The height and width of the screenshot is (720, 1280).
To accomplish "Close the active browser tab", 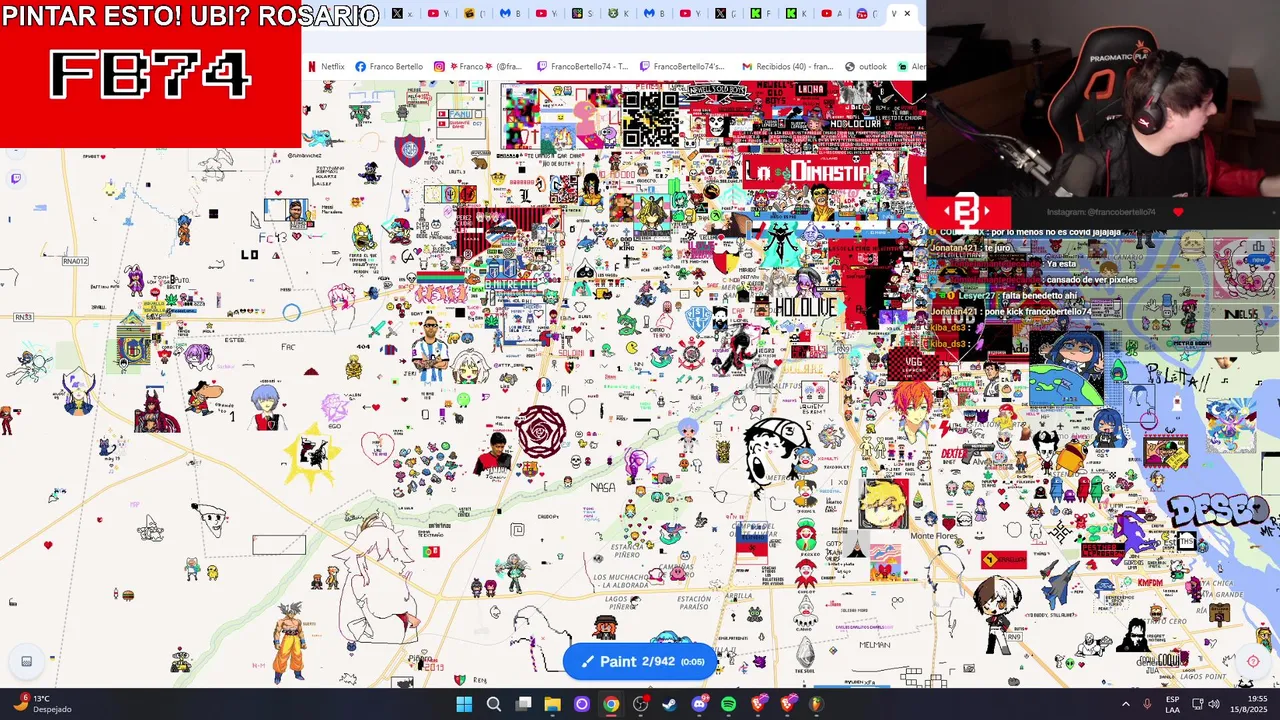I will [907, 14].
